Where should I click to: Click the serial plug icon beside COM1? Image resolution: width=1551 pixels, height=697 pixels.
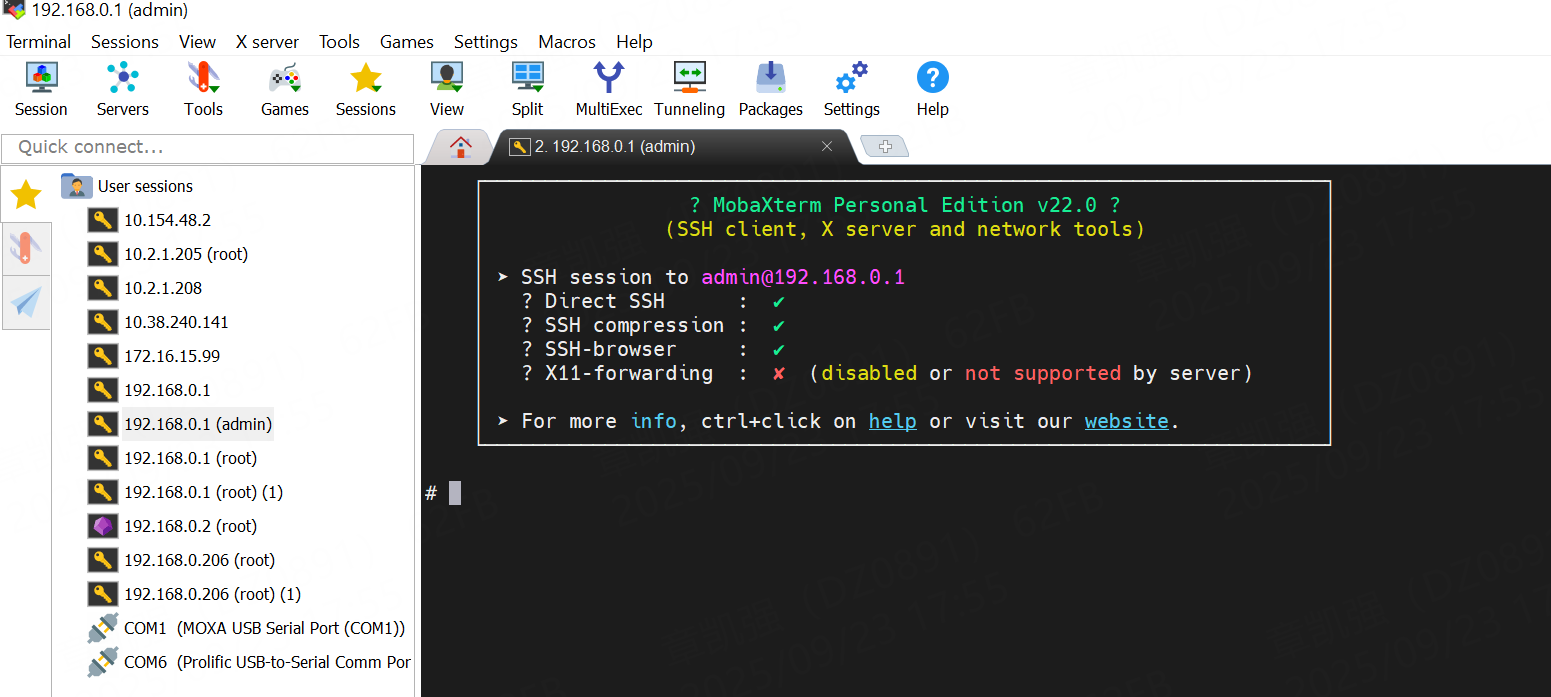(102, 628)
